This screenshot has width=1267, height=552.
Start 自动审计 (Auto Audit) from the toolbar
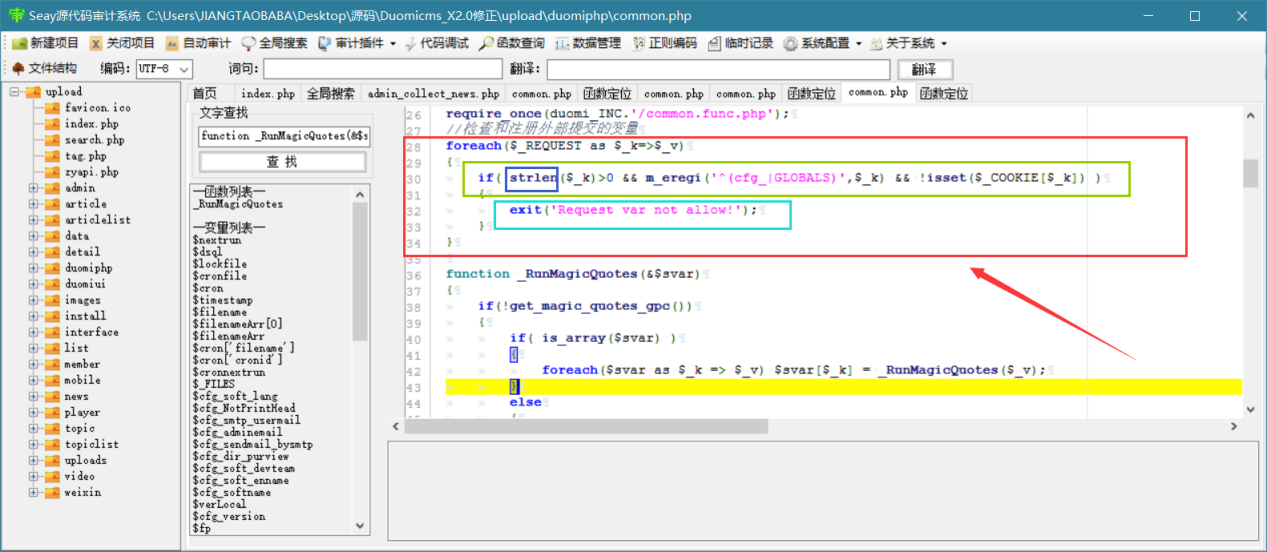[x=198, y=43]
